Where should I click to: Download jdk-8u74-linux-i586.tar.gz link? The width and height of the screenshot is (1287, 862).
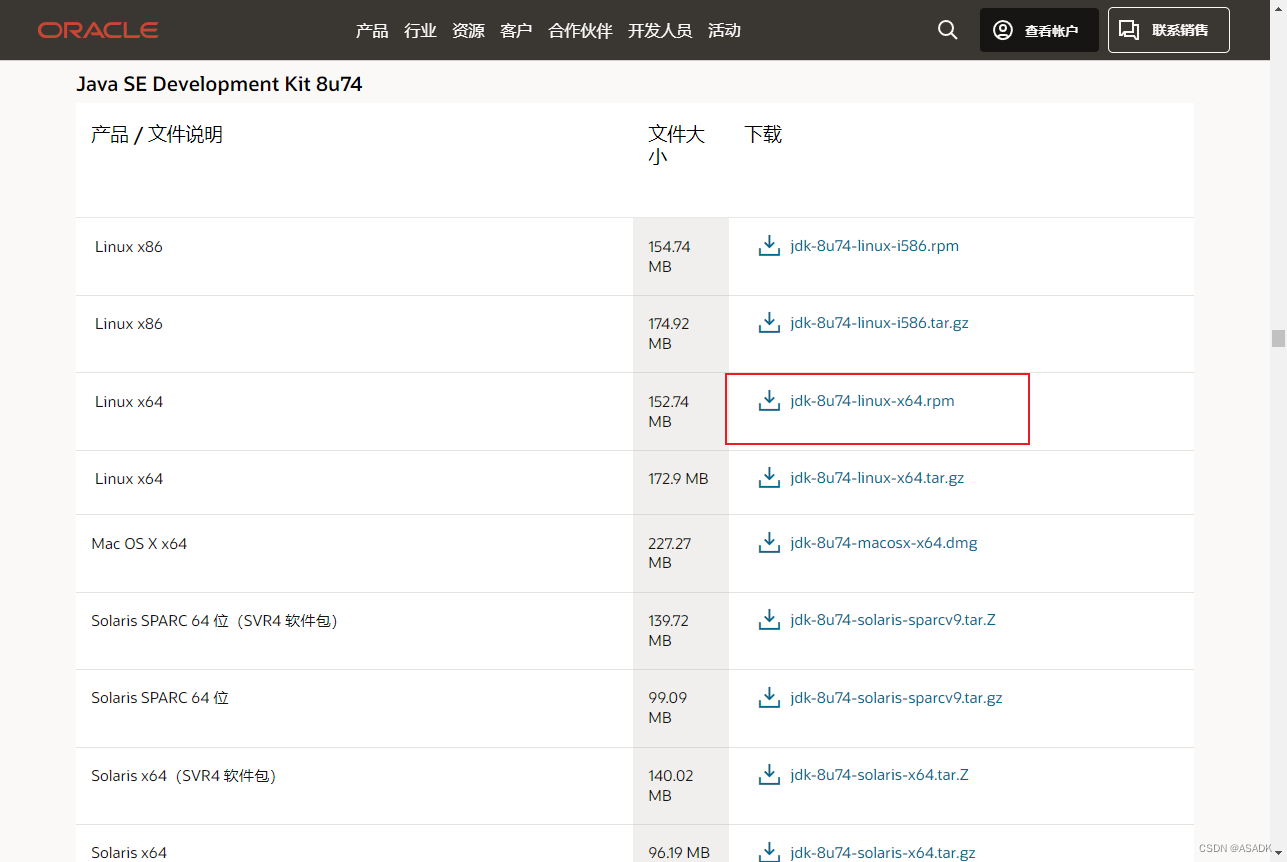tap(879, 323)
